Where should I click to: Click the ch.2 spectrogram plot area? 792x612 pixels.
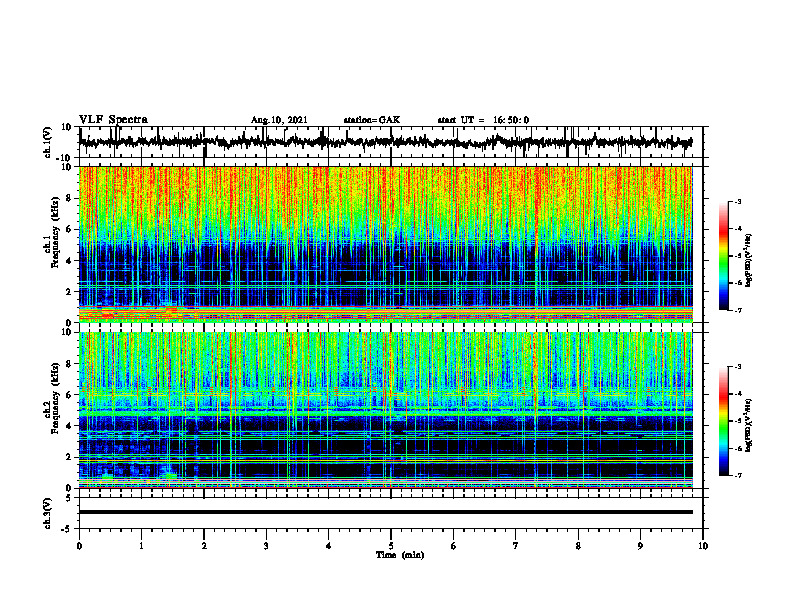(385, 410)
